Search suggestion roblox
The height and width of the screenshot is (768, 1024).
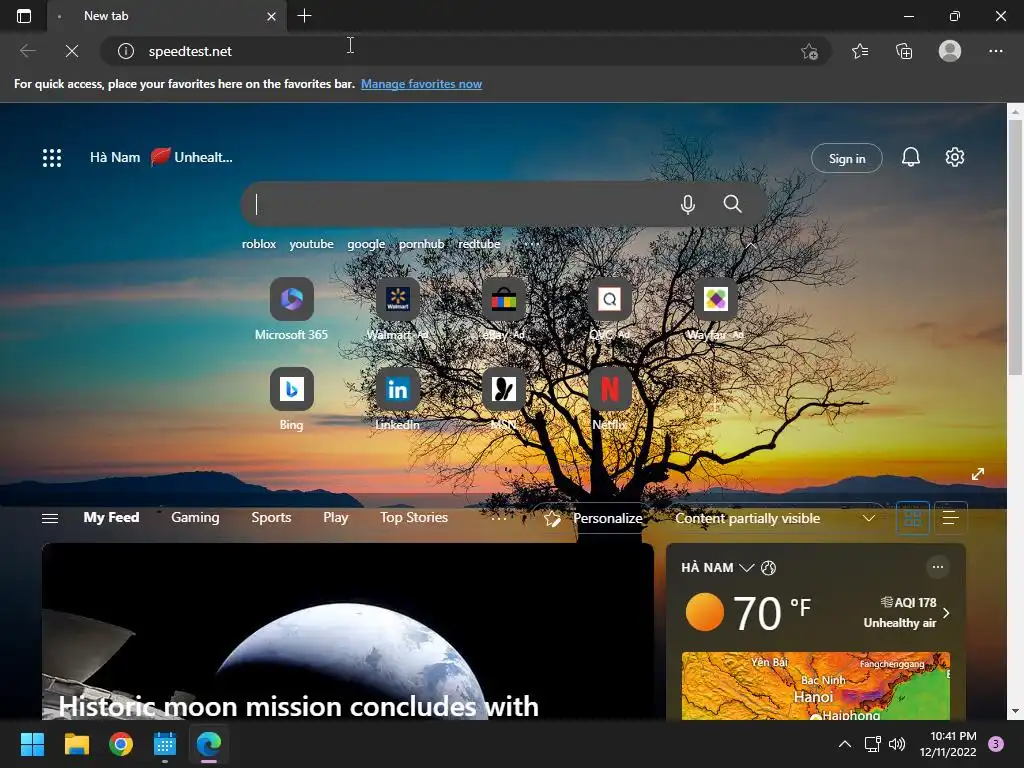tap(259, 244)
